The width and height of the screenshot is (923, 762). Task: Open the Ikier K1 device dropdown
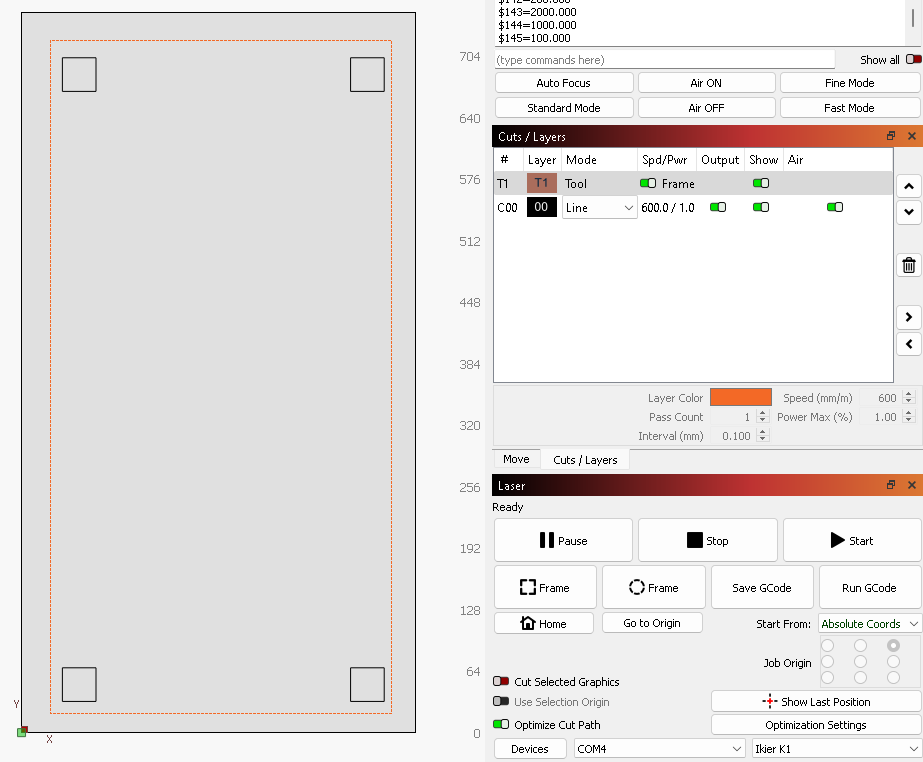[835, 748]
